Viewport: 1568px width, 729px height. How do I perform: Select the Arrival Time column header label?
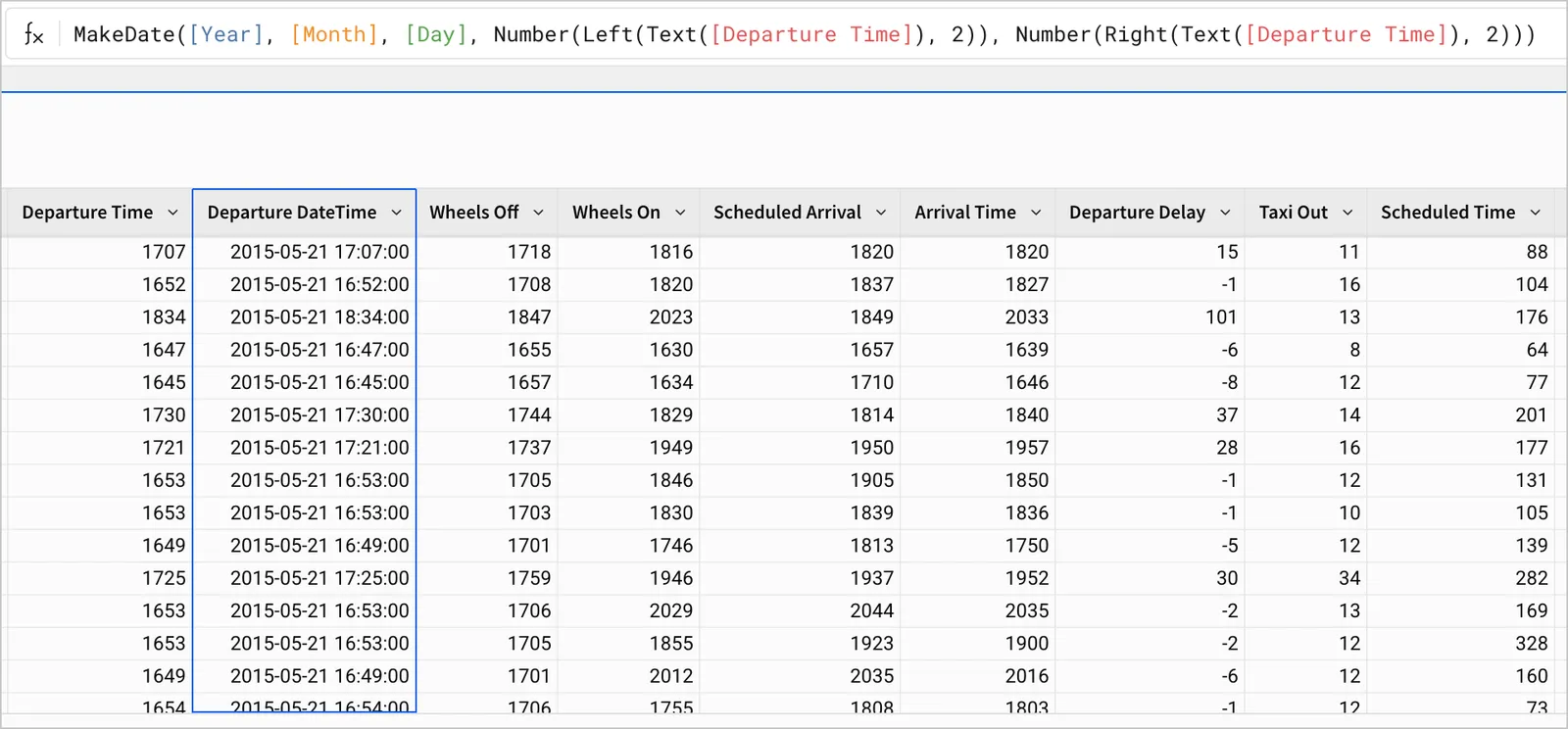tap(965, 213)
